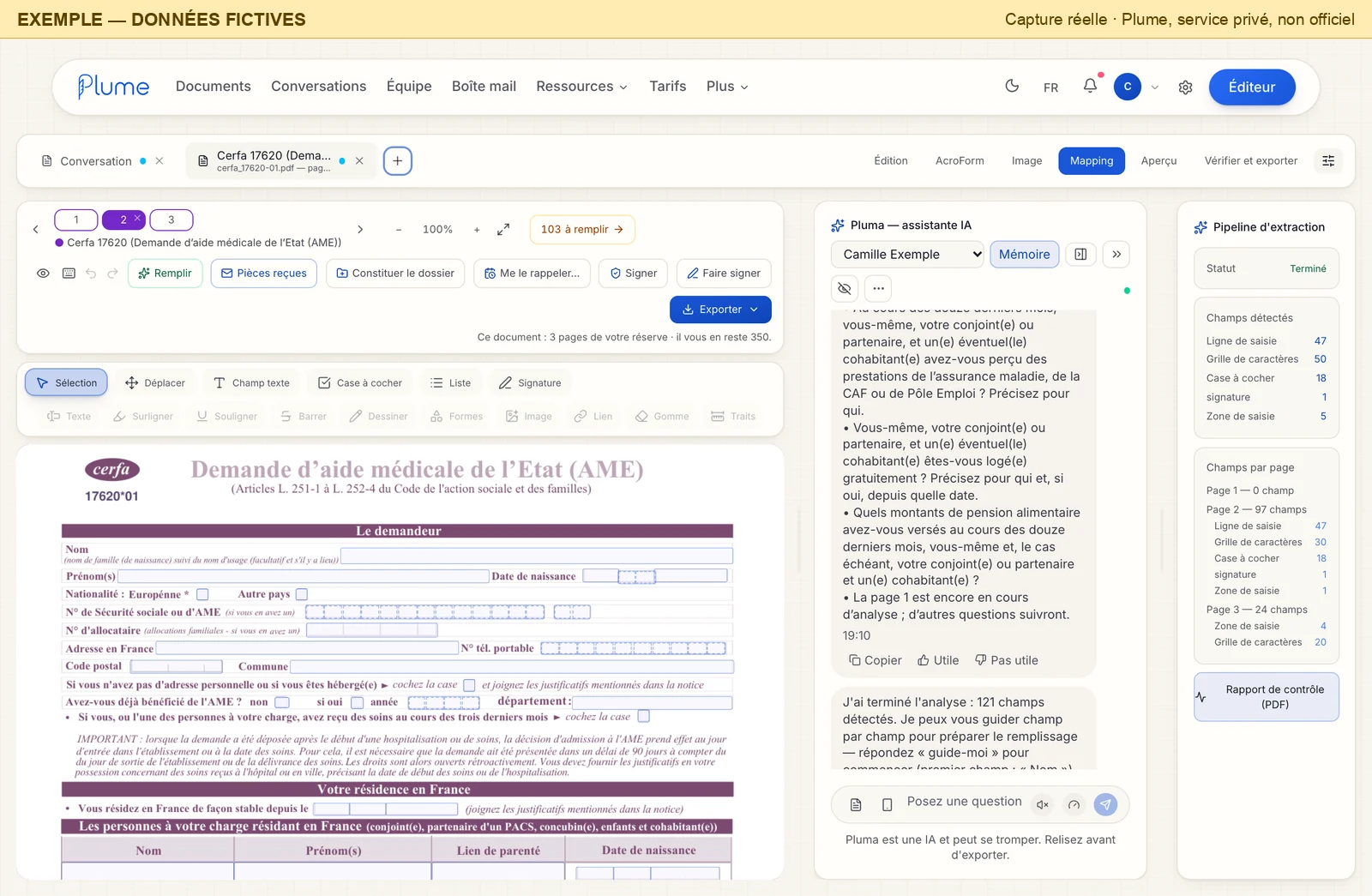Redo the last action

(x=112, y=274)
